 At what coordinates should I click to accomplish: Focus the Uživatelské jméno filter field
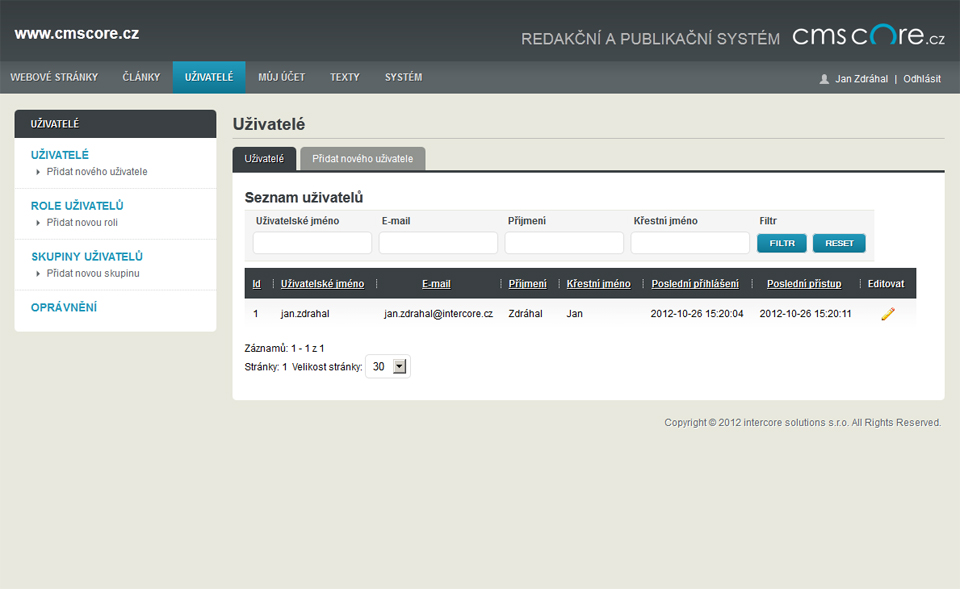312,243
